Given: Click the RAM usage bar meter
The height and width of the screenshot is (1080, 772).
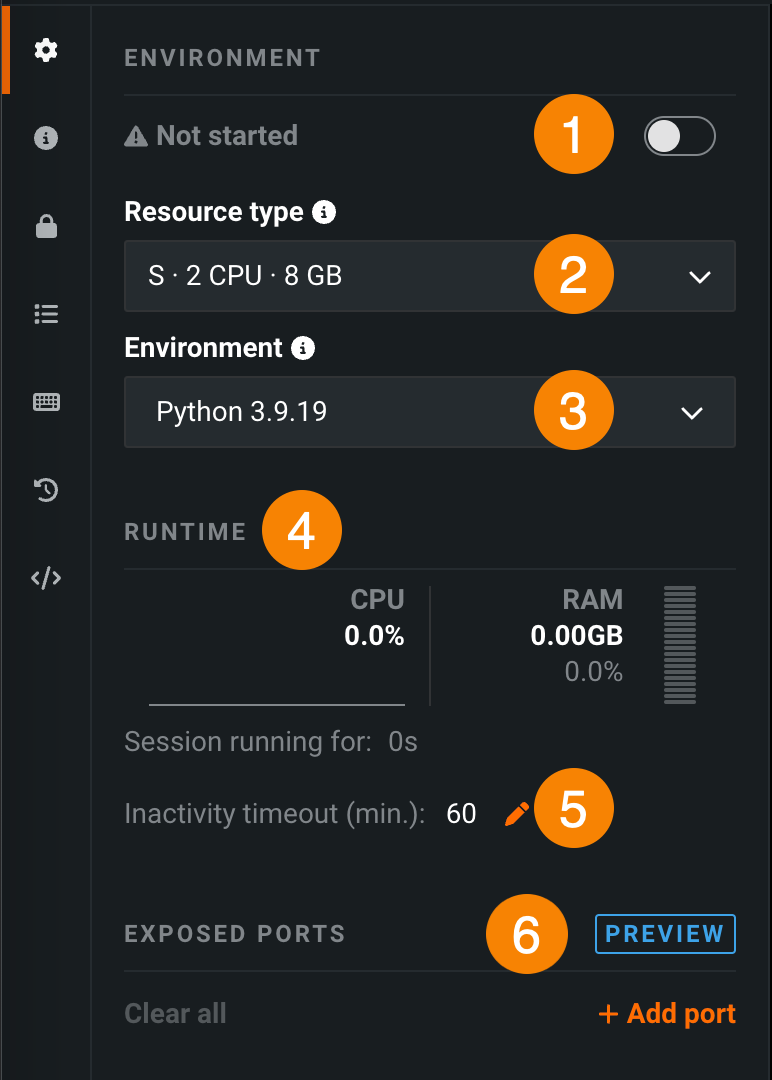Looking at the screenshot, I should tap(680, 645).
